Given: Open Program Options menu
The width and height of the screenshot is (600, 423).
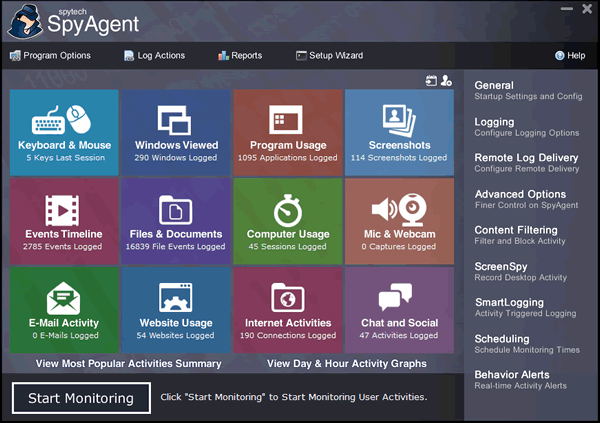Looking at the screenshot, I should [x=50, y=56].
